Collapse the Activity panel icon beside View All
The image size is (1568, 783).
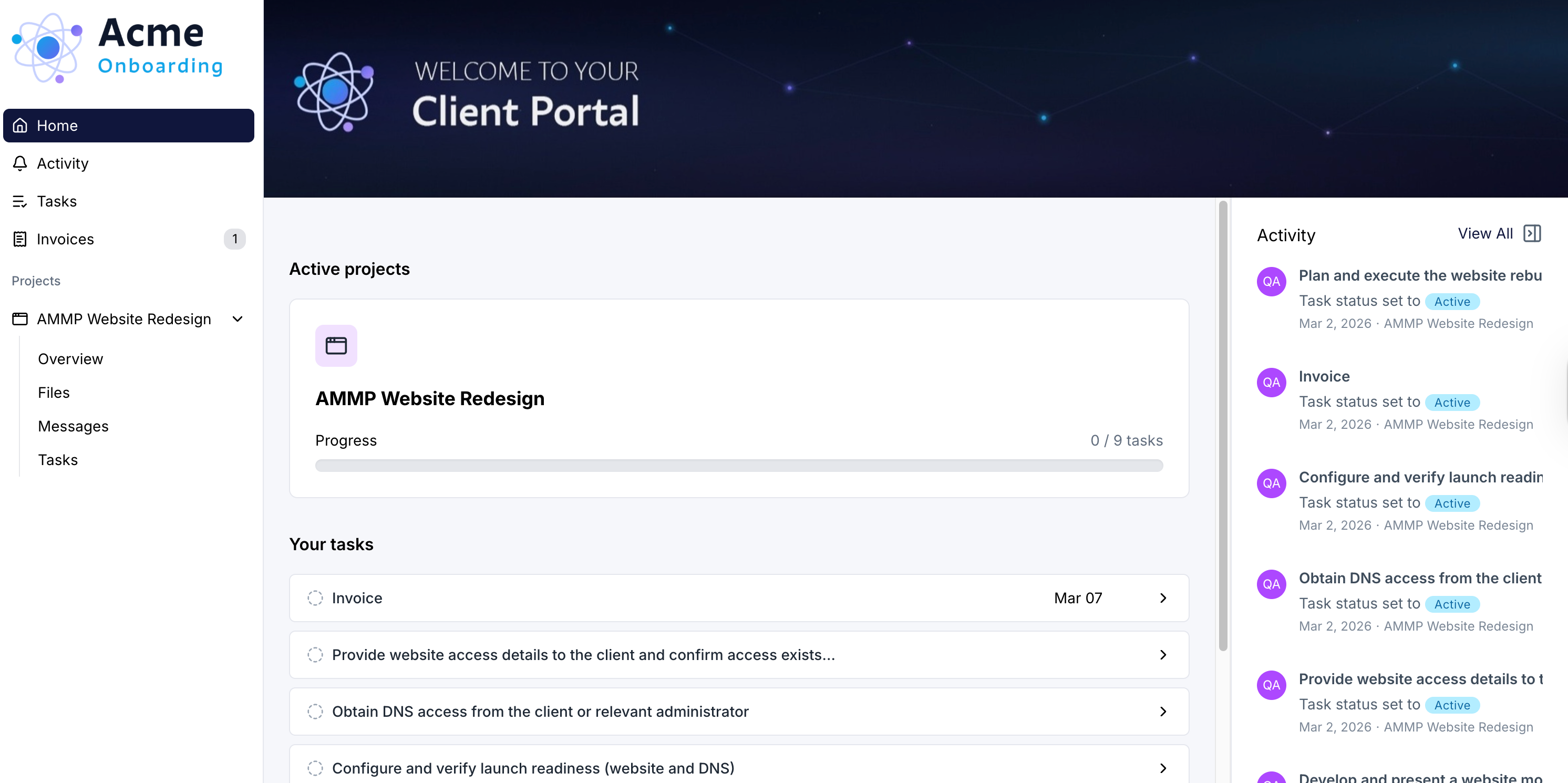pos(1531,234)
